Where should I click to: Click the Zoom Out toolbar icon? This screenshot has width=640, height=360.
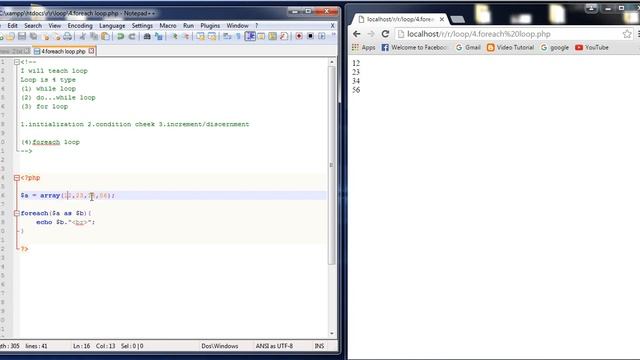click(x=186, y=36)
